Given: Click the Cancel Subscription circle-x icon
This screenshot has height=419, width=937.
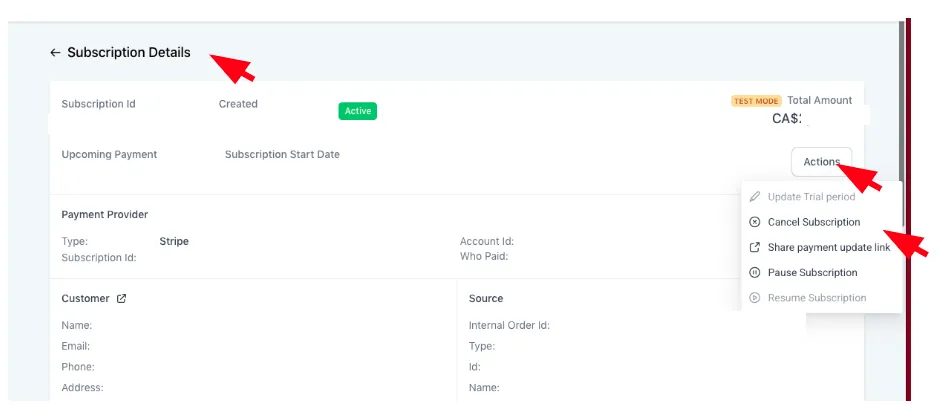Looking at the screenshot, I should click(755, 222).
